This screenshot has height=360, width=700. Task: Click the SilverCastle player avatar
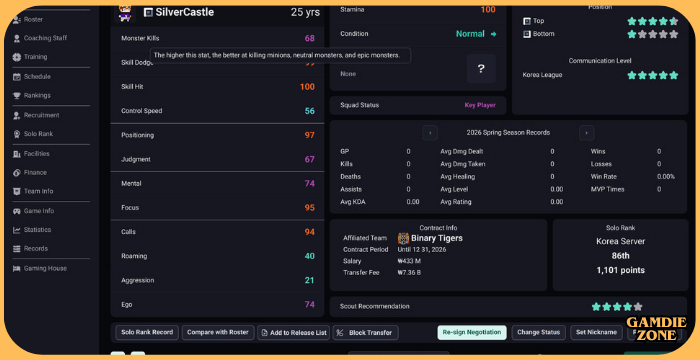125,13
